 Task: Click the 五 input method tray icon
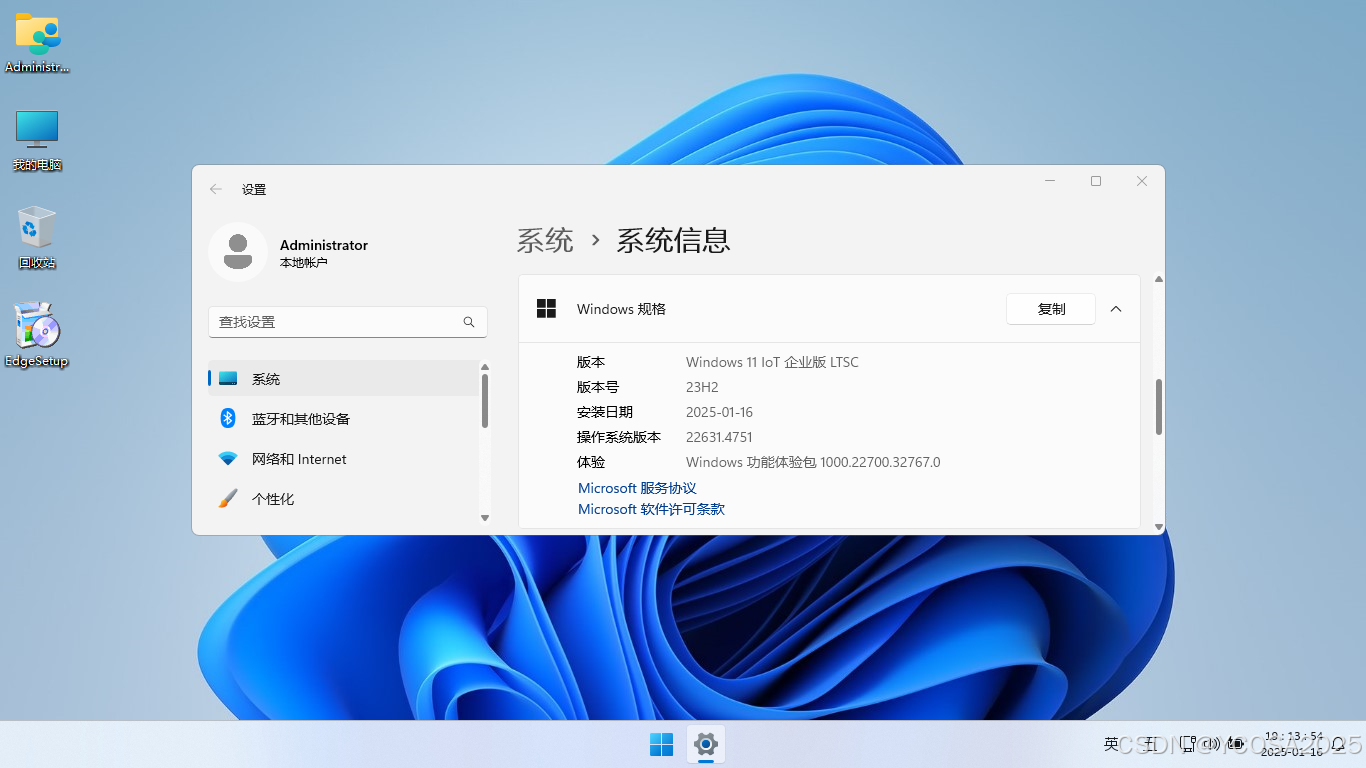pos(1149,744)
